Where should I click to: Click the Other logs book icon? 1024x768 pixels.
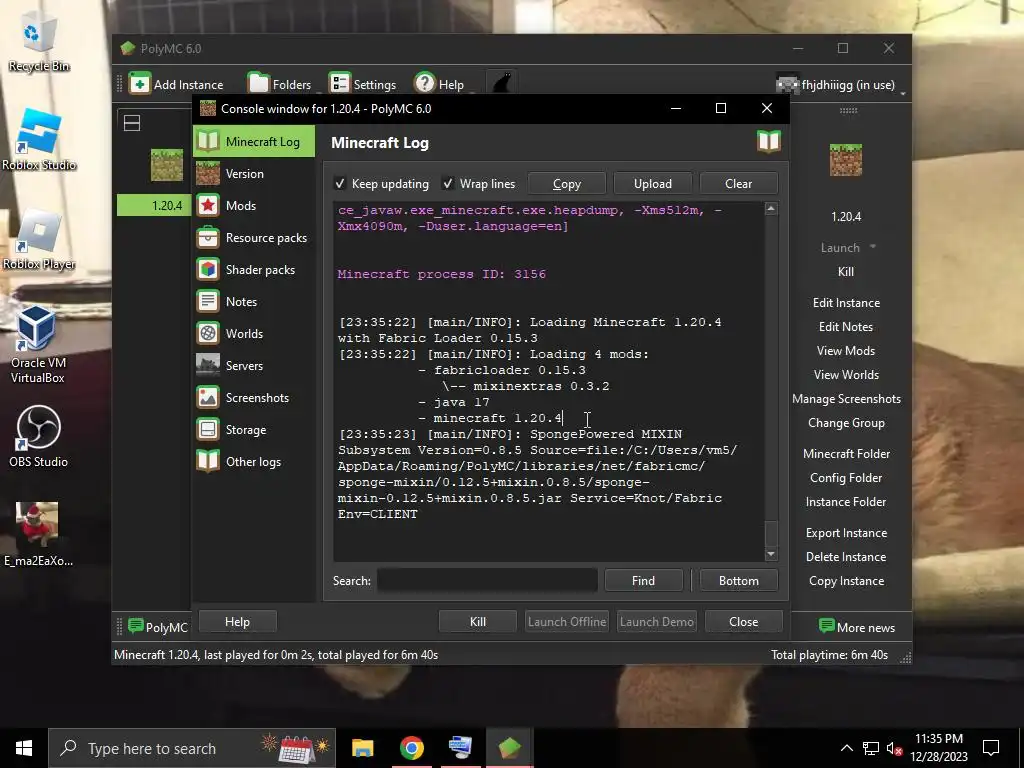coord(208,462)
